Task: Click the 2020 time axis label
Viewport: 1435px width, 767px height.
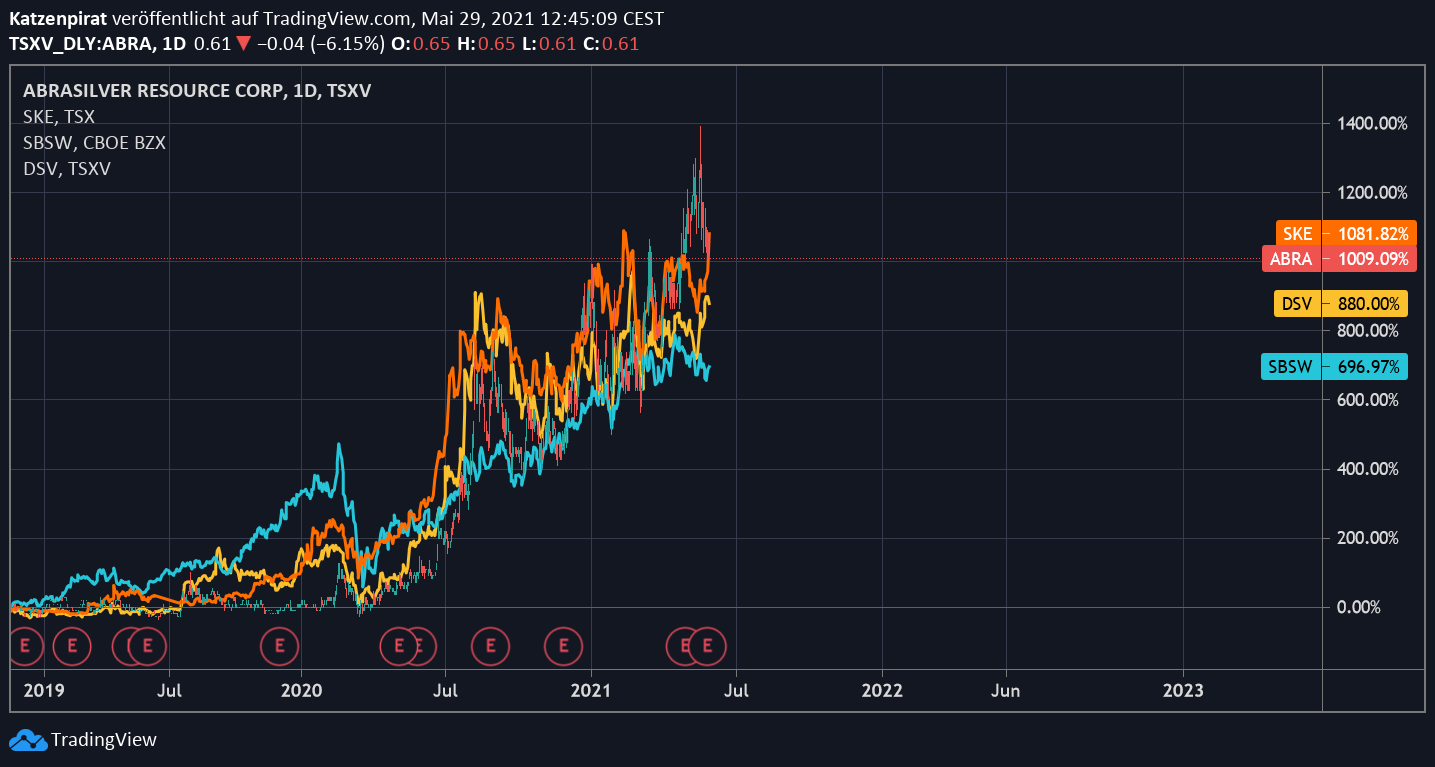Action: [x=301, y=690]
